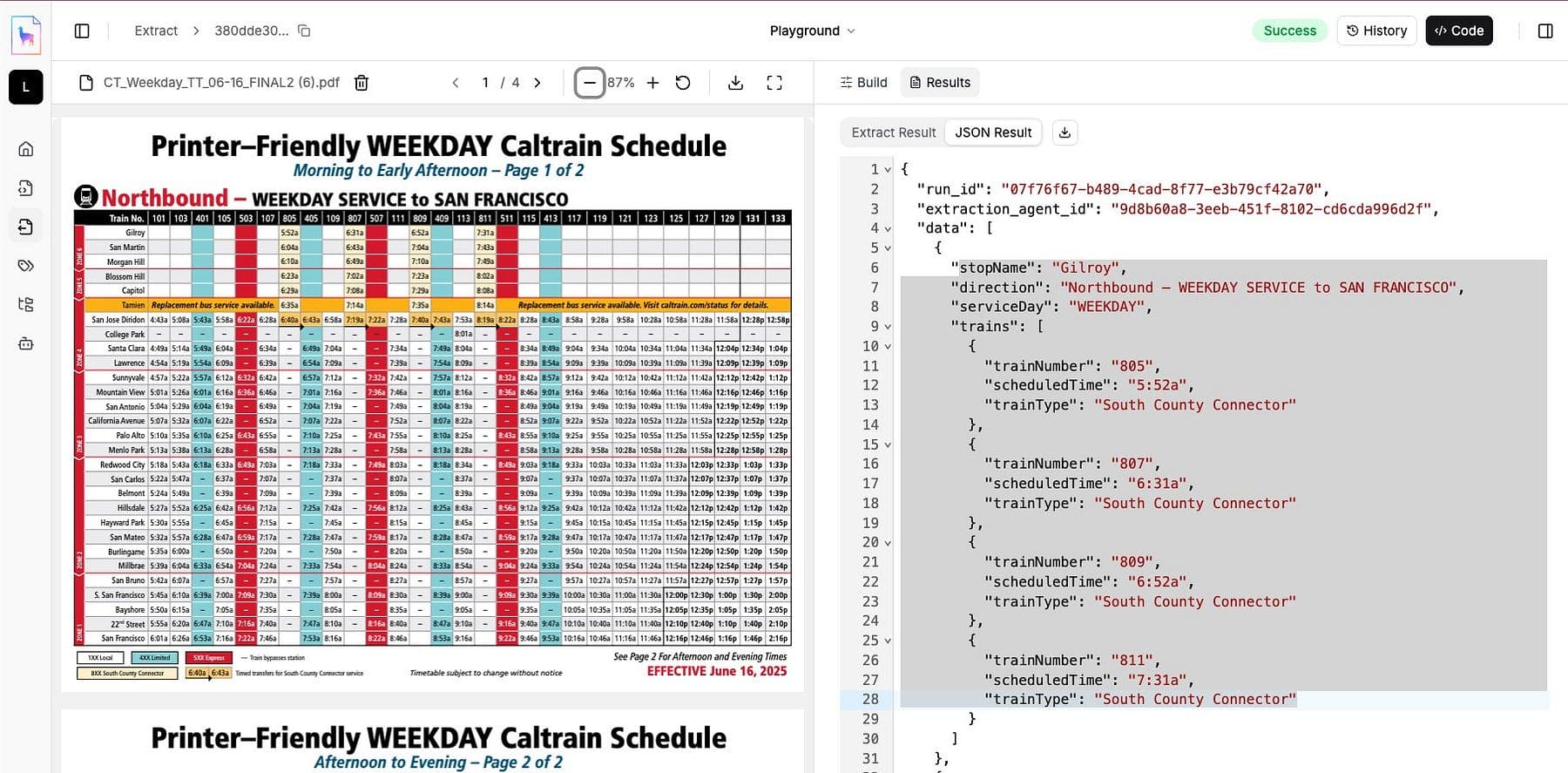1568x773 pixels.
Task: Copy the run ID 380dde30
Action: point(304,31)
